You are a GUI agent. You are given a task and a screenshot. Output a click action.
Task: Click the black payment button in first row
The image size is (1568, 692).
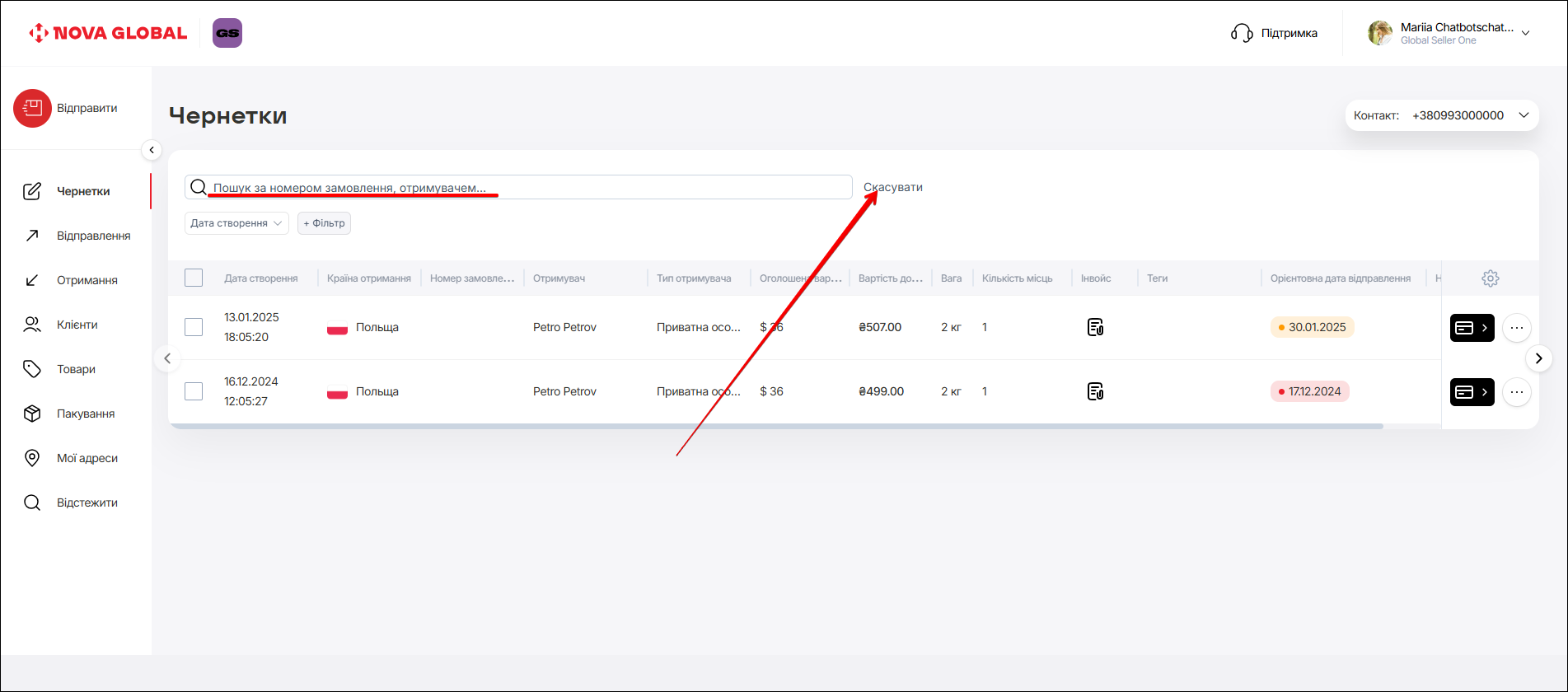point(1472,328)
